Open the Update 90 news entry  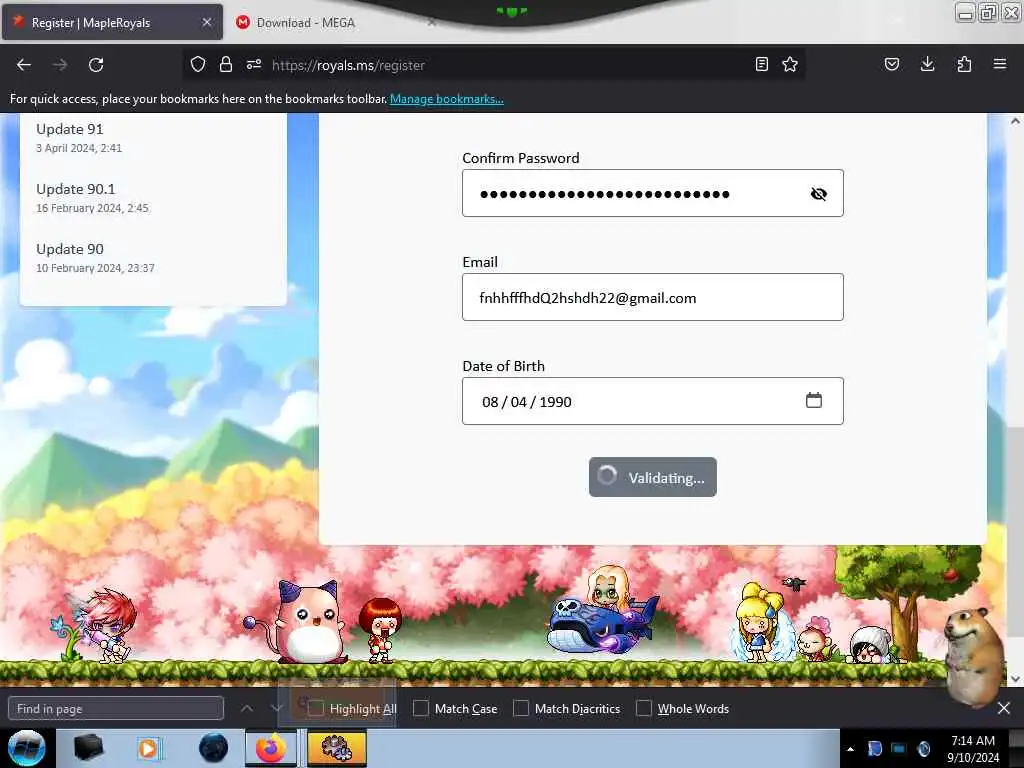(70, 249)
